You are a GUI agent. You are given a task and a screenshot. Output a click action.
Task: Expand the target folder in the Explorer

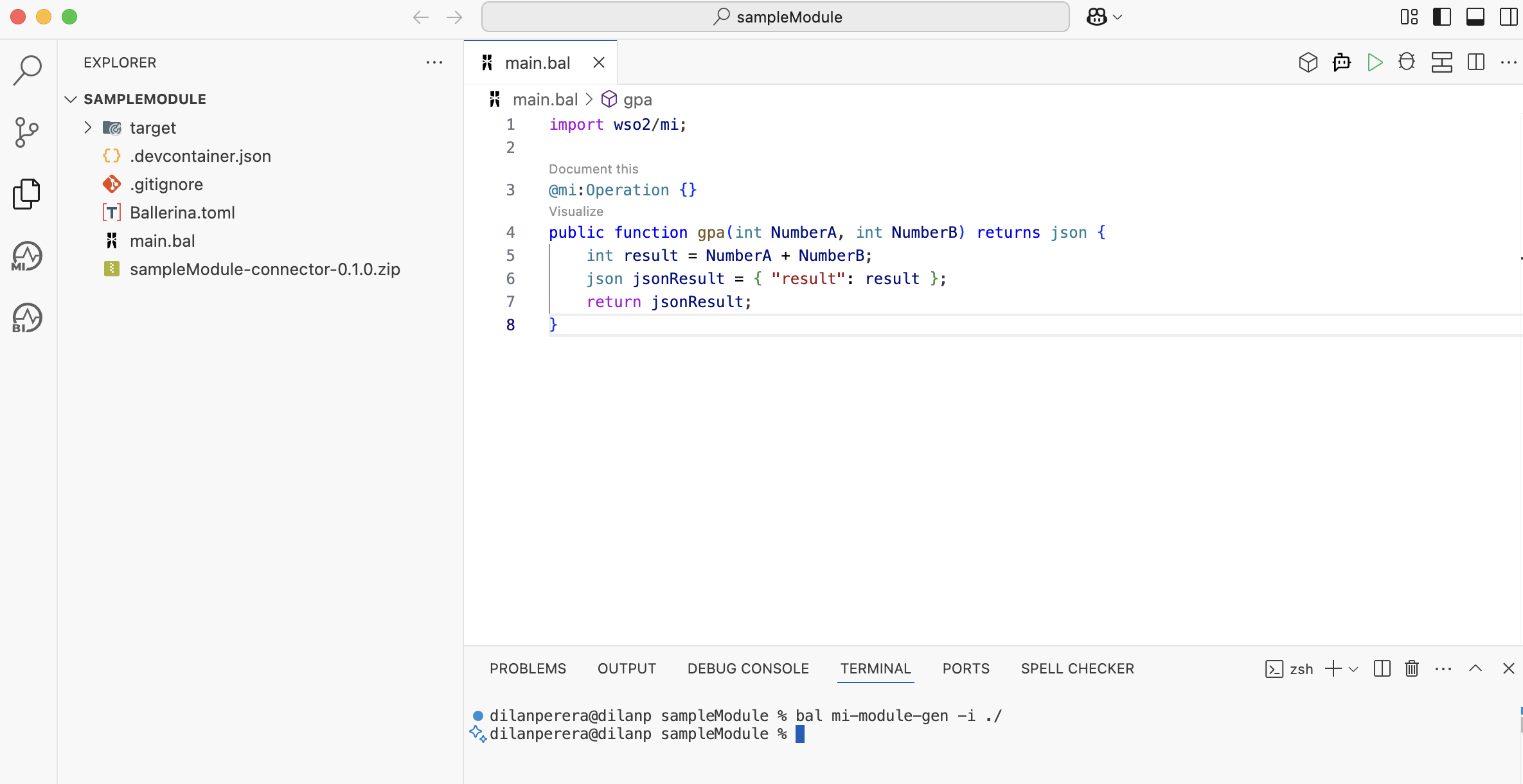point(88,127)
